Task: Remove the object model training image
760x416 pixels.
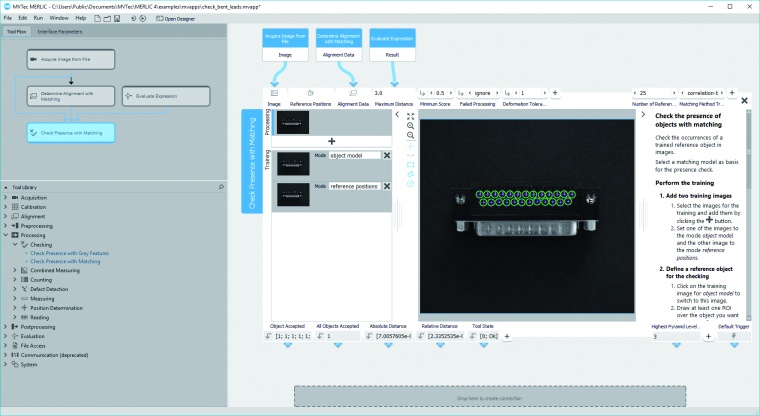Action: 386,156
